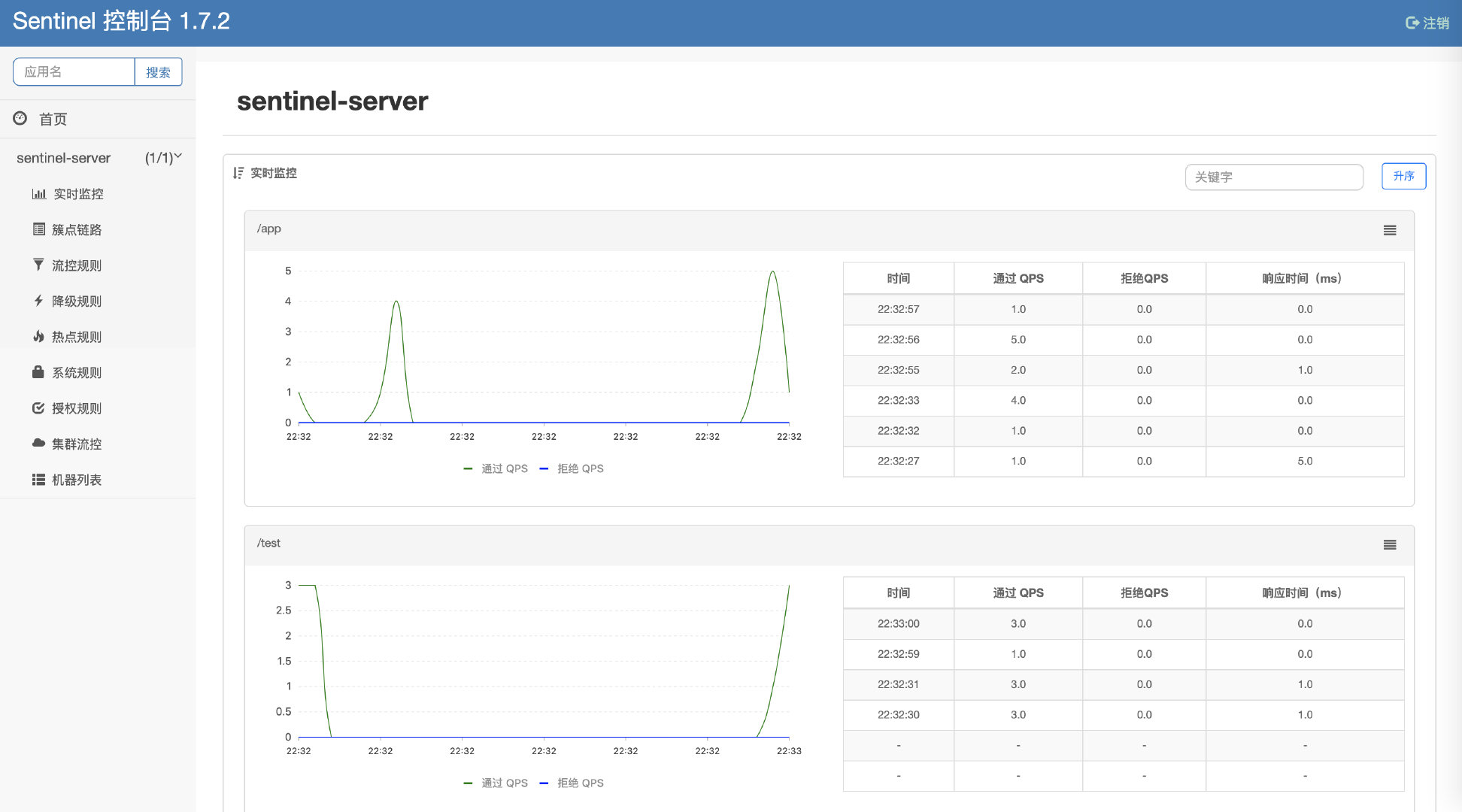Click the 升序 sort order button
The image size is (1462, 812).
pos(1403,176)
